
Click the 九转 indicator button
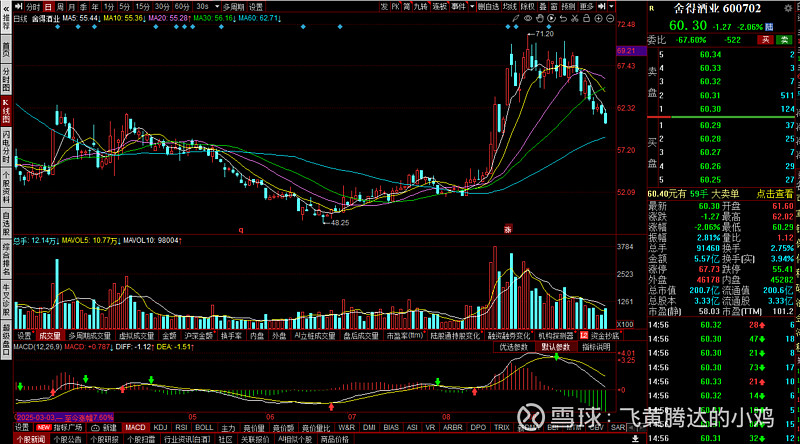pyautogui.click(x=420, y=7)
